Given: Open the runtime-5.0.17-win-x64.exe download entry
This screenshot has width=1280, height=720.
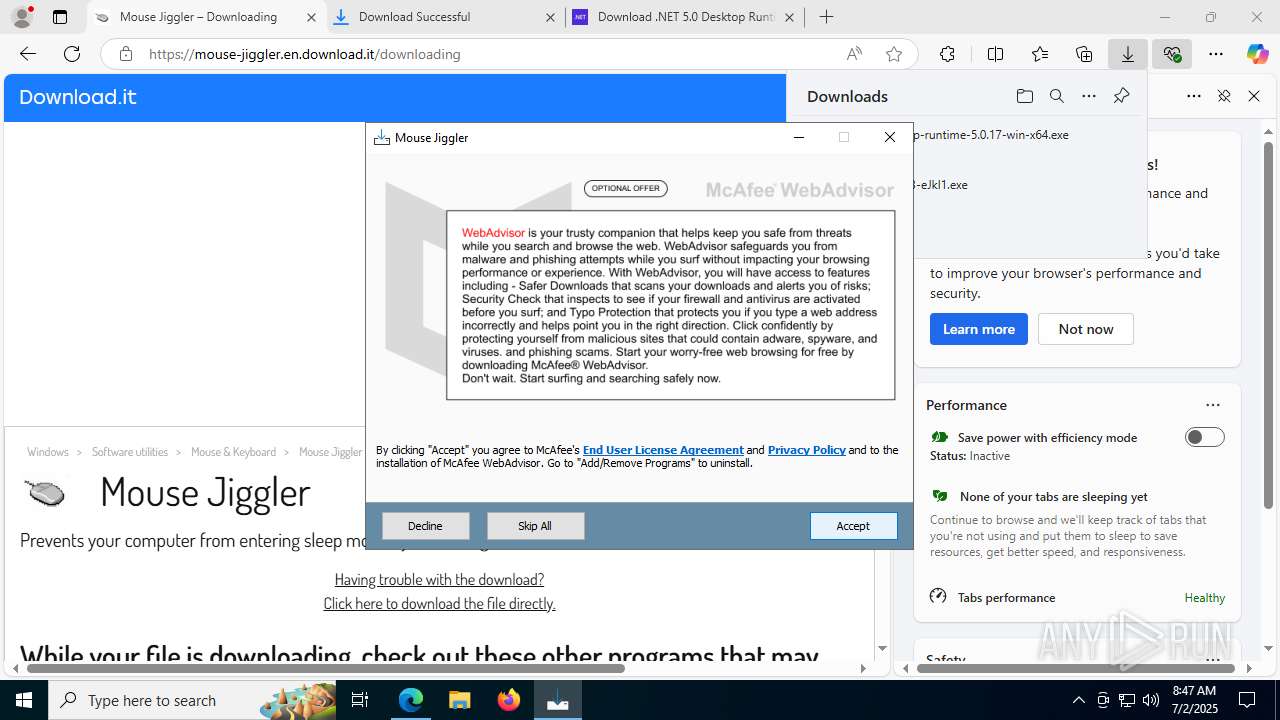Looking at the screenshot, I should pos(990,135).
